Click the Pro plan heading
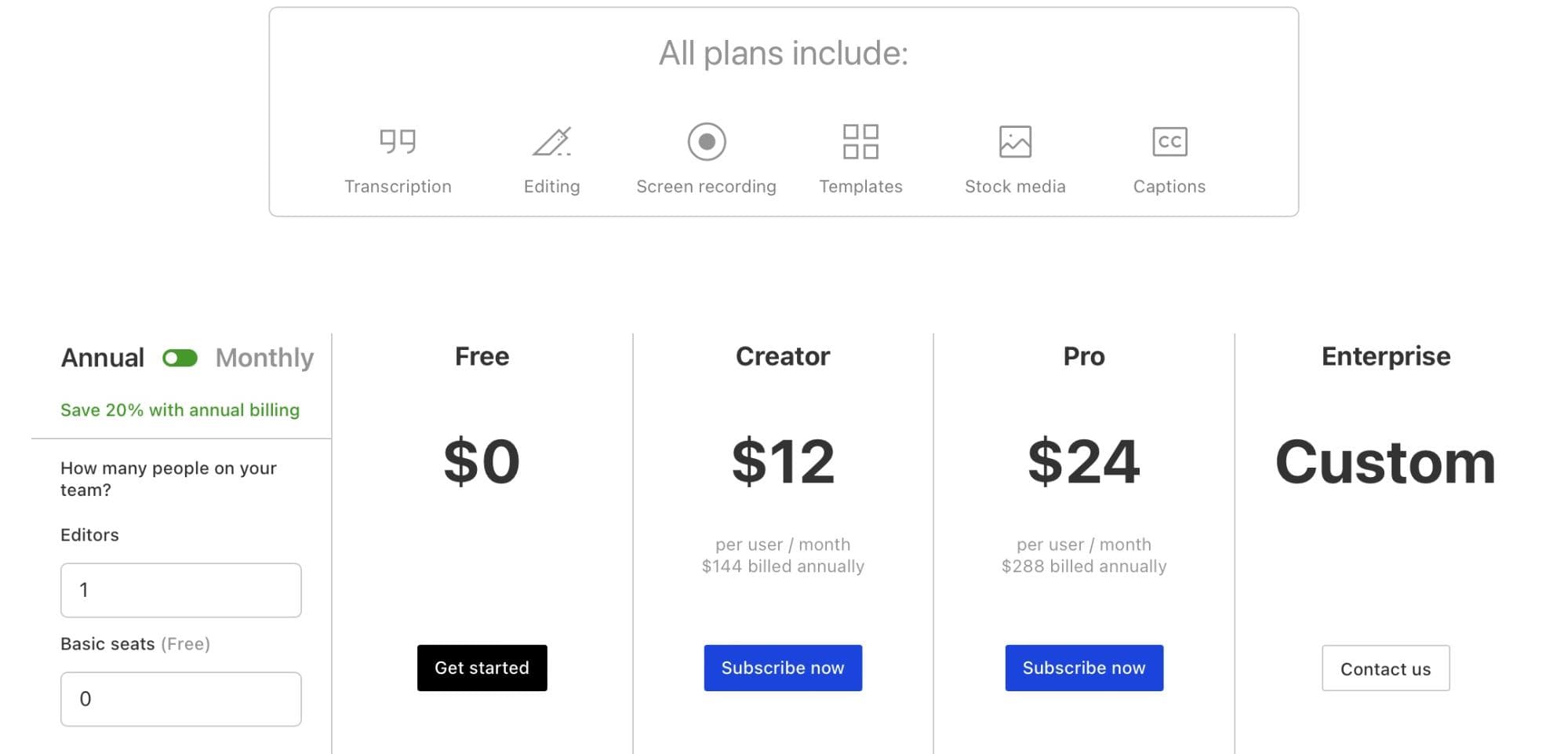1568x754 pixels. pyautogui.click(x=1084, y=356)
